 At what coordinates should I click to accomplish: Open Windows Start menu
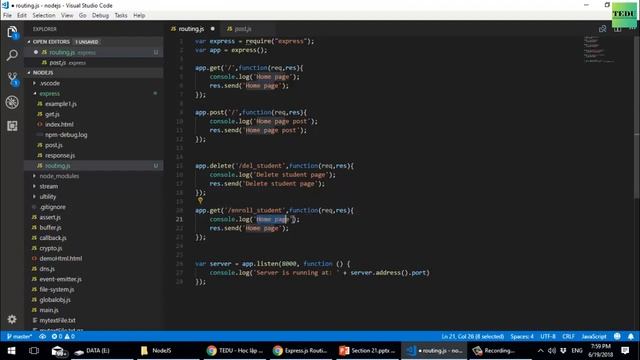(x=11, y=351)
